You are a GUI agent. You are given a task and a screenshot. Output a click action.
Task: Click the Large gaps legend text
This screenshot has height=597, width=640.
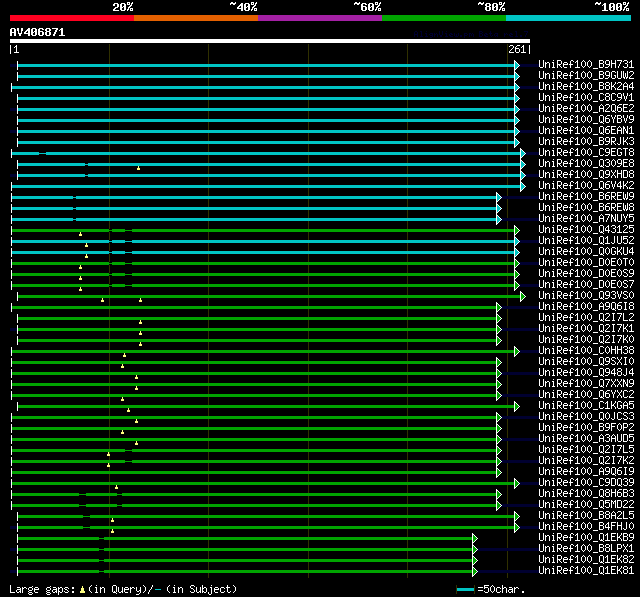pyautogui.click(x=123, y=589)
